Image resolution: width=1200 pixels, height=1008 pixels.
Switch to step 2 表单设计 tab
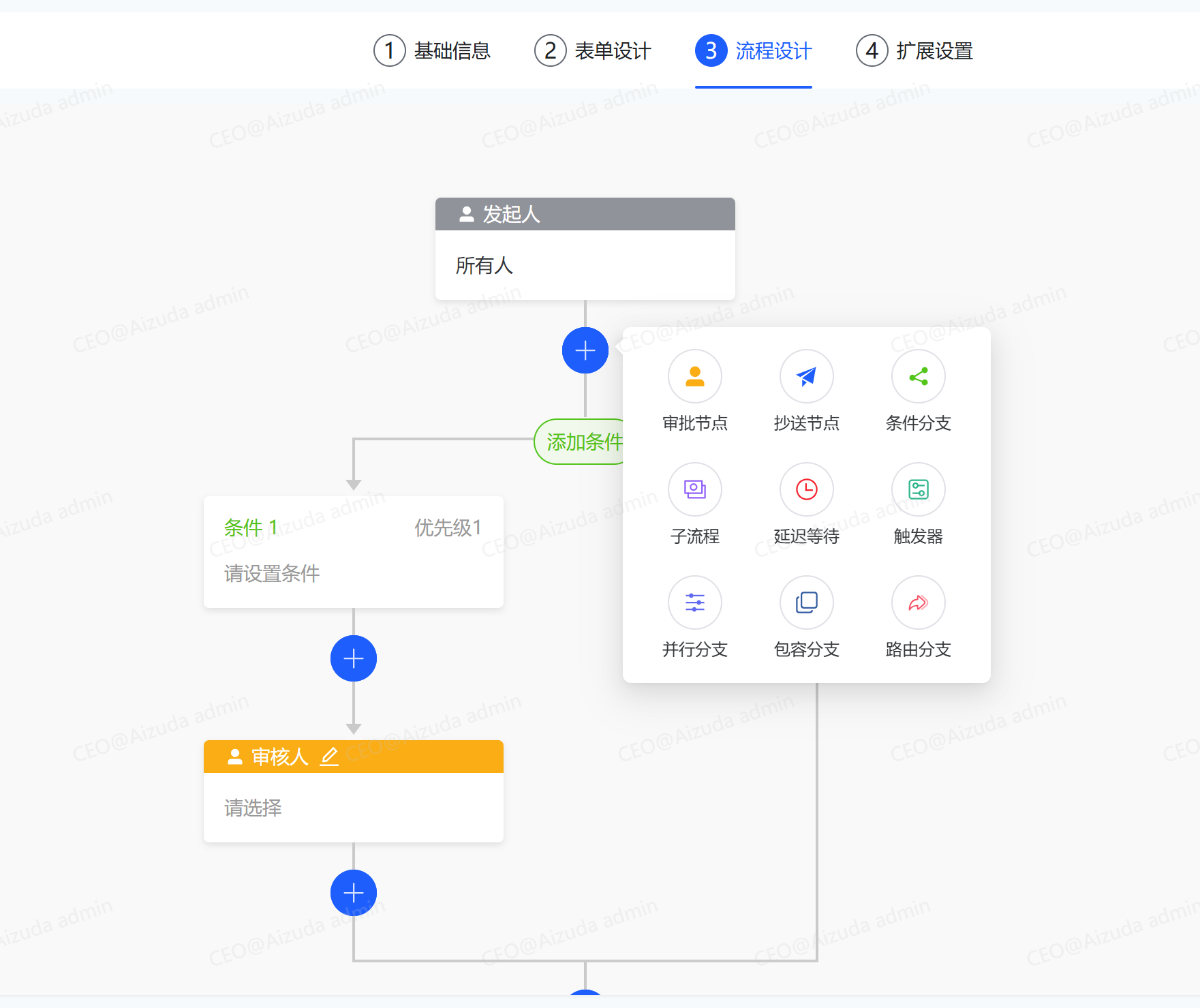pos(593,50)
